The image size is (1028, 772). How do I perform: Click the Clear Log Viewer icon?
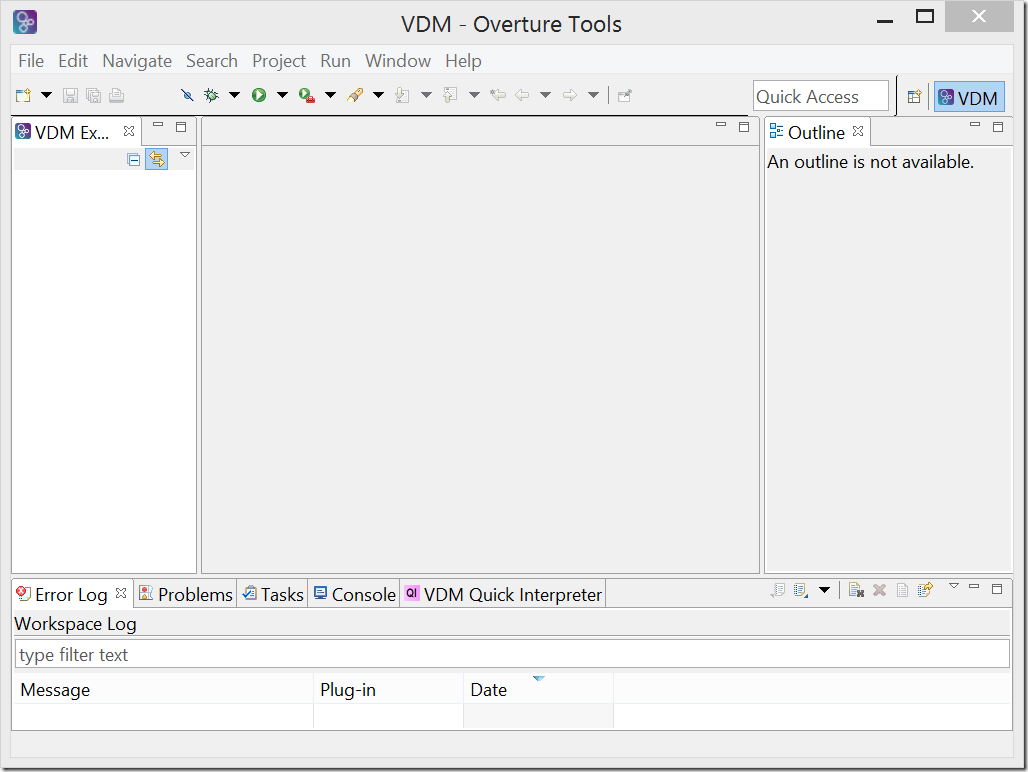(856, 590)
